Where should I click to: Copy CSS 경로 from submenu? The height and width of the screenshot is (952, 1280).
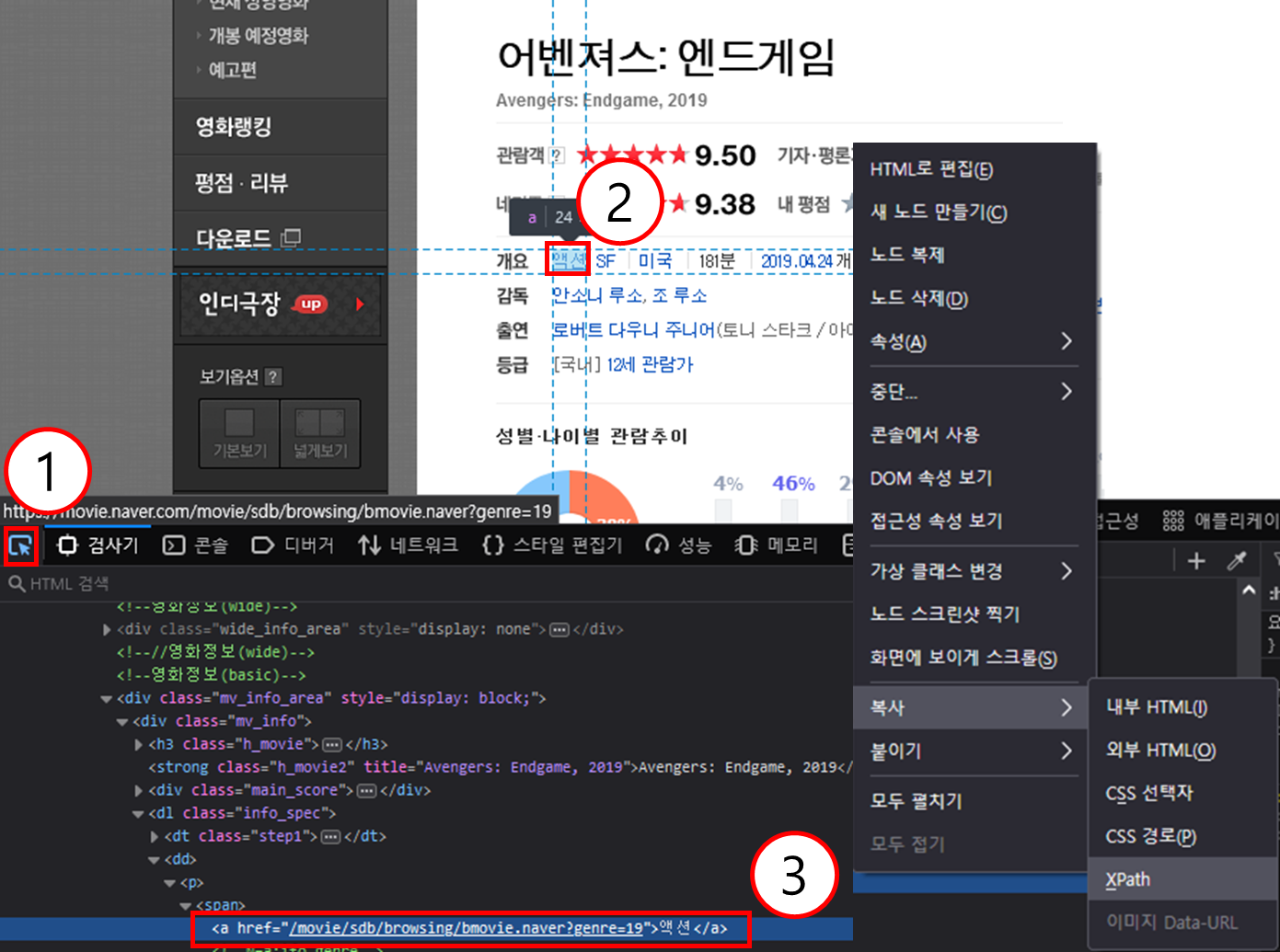(1183, 836)
